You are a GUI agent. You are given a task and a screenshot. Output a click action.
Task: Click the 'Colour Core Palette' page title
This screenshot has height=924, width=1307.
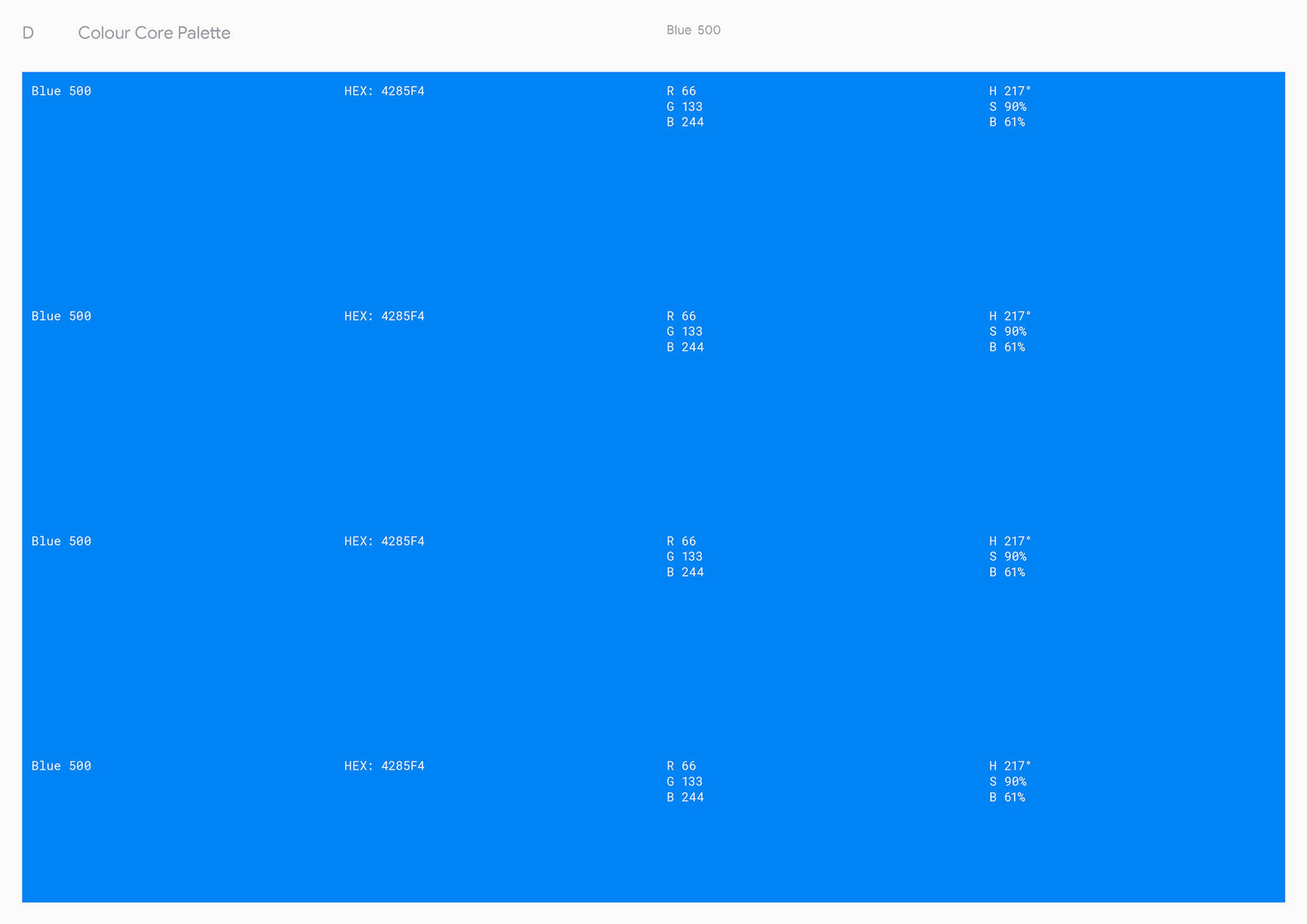pyautogui.click(x=154, y=33)
